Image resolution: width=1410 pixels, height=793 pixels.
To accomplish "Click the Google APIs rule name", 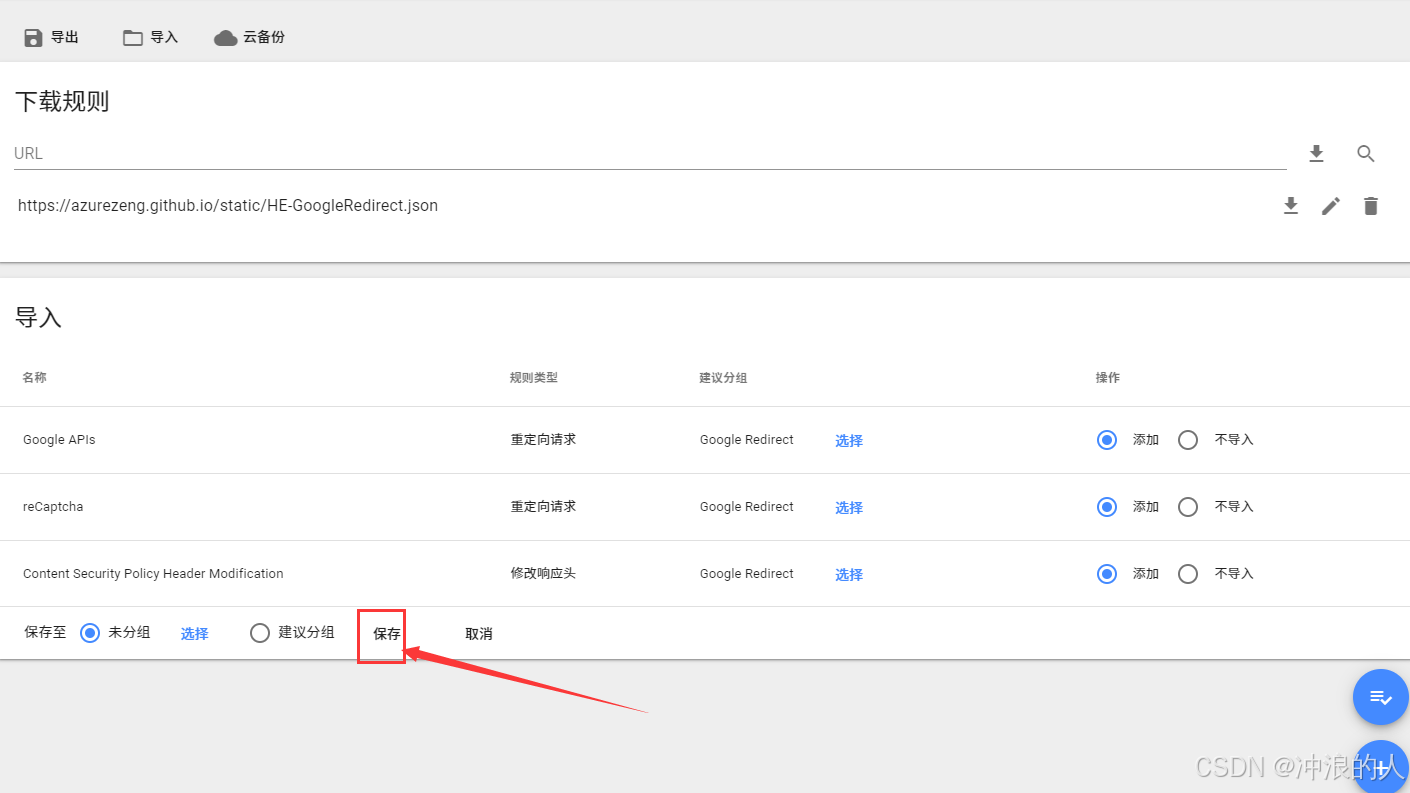I will click(x=59, y=440).
